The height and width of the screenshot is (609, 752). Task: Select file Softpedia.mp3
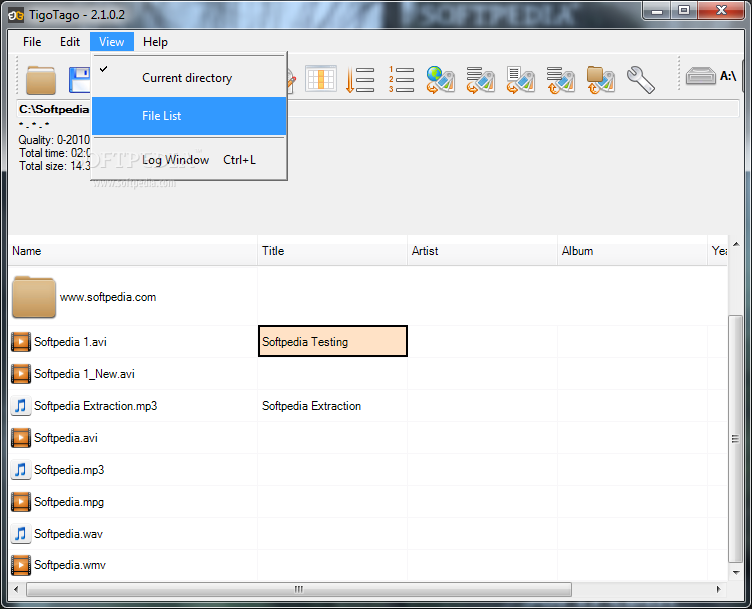[69, 470]
